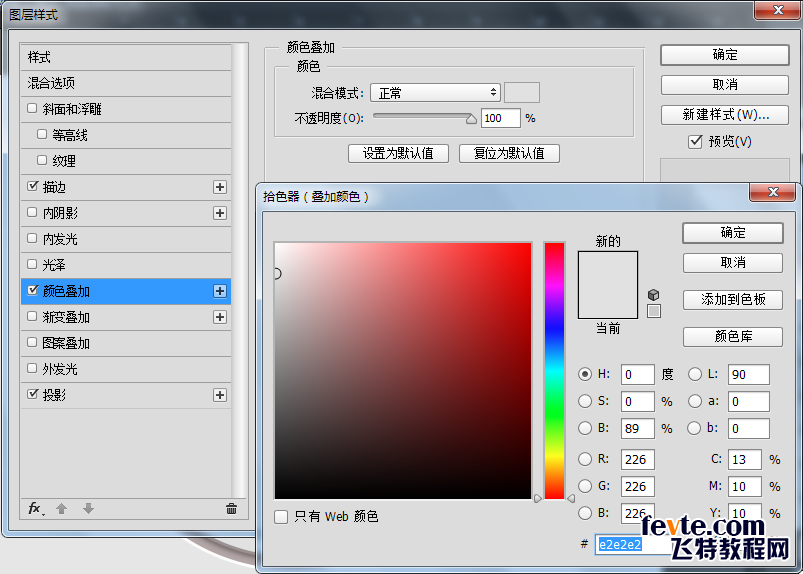Viewport: 803px width, 574px height.
Task: Select the Lab L radio button
Action: click(x=694, y=374)
